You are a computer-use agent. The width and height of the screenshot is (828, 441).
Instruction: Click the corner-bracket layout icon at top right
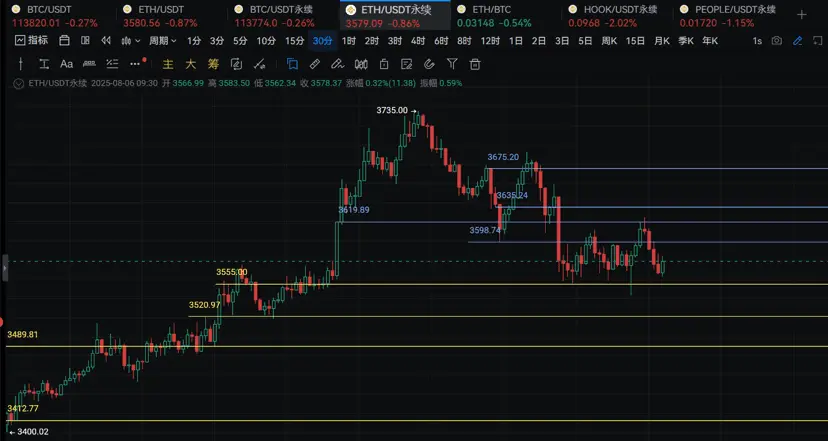point(817,41)
